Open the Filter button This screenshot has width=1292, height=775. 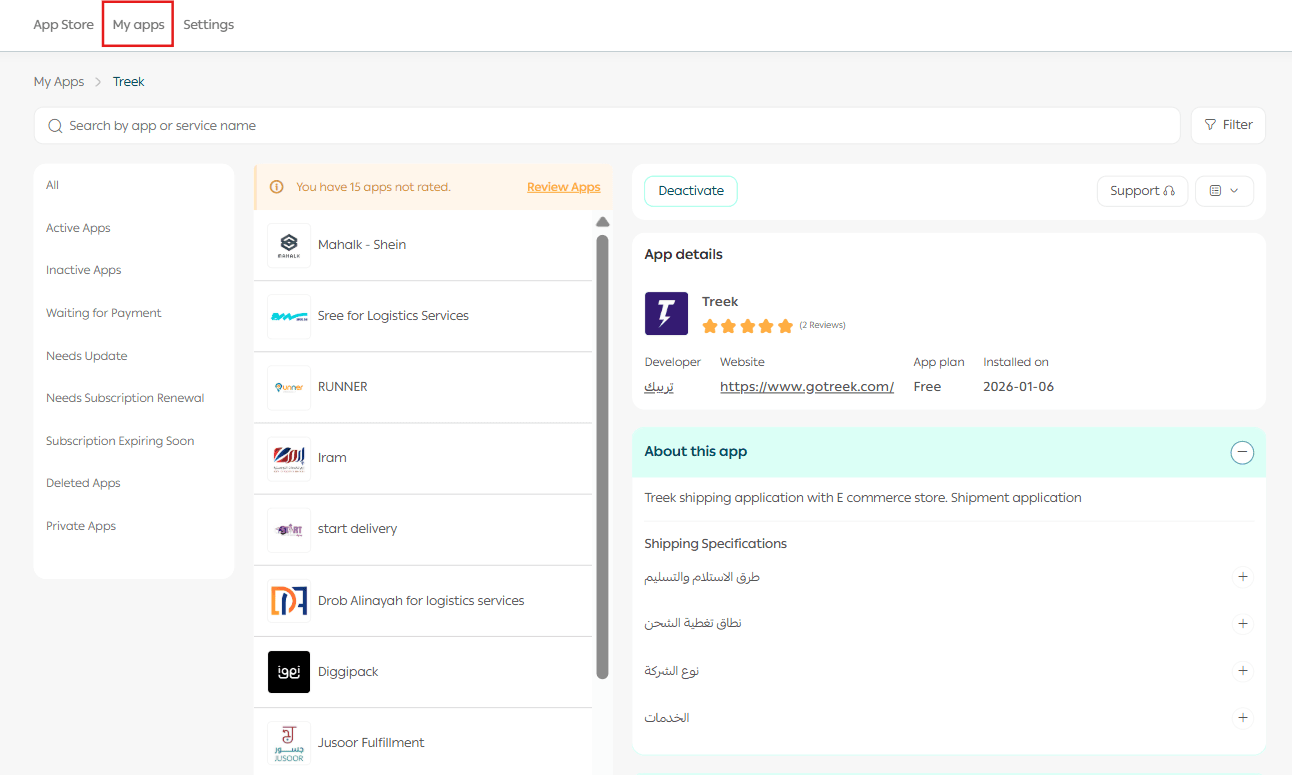click(x=1228, y=125)
